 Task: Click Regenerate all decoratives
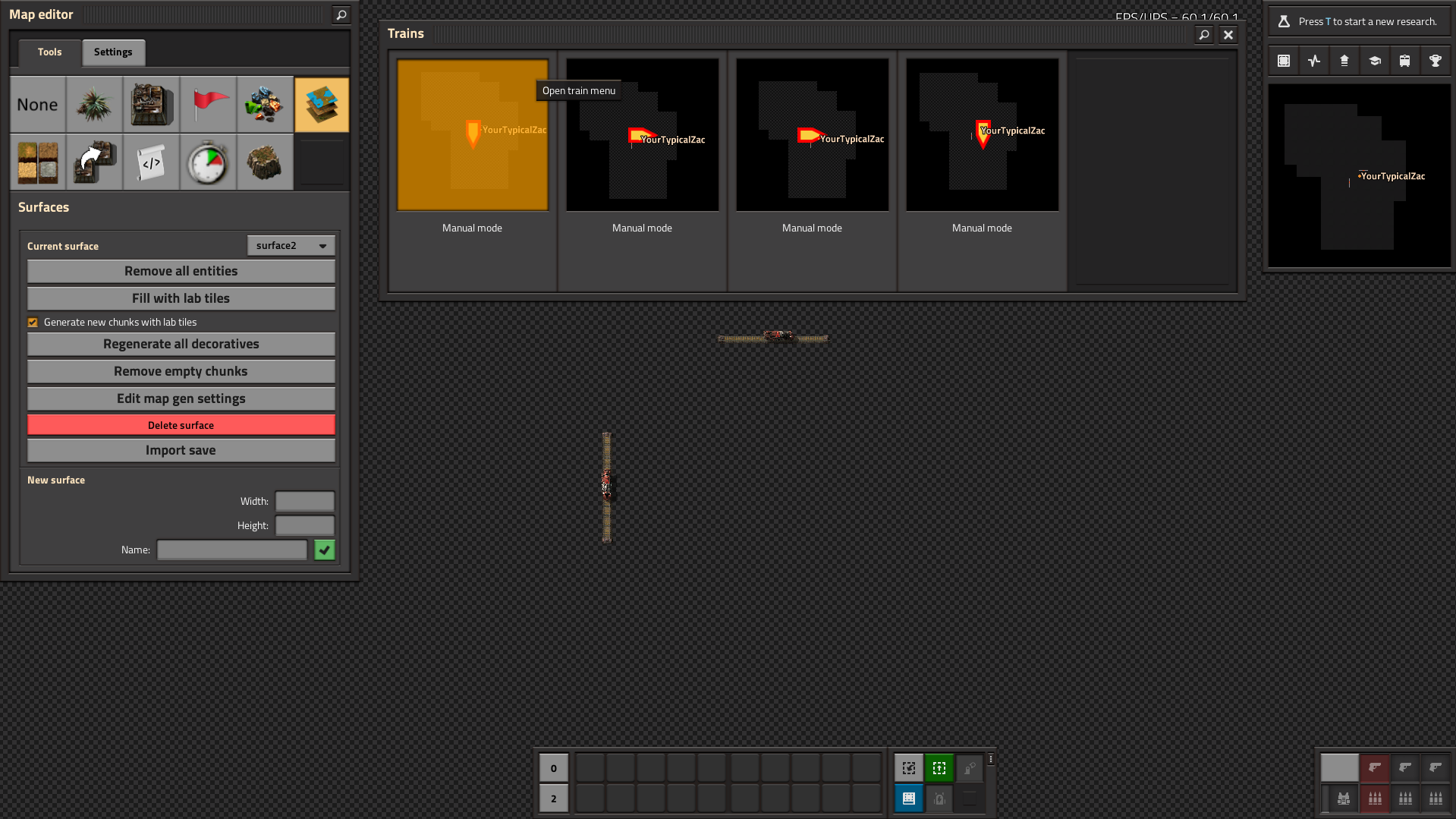pos(181,344)
